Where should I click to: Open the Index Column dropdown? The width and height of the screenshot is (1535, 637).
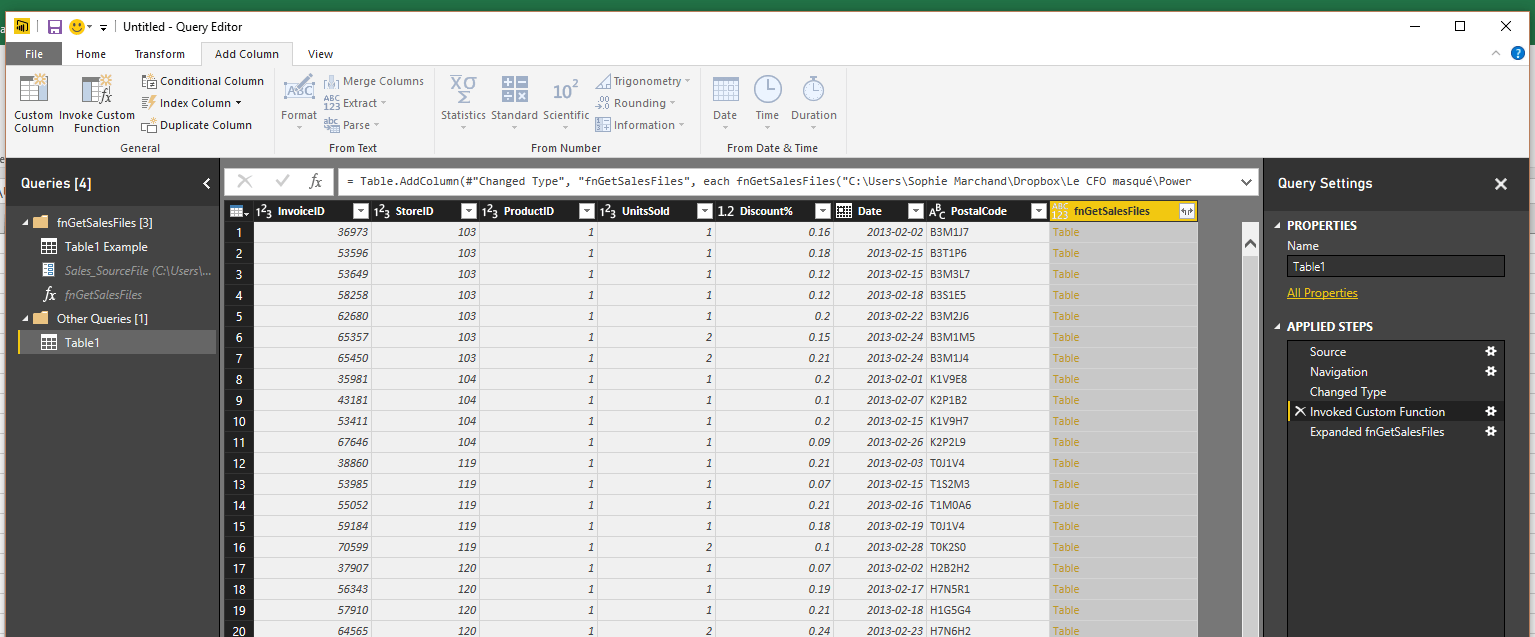[x=239, y=103]
